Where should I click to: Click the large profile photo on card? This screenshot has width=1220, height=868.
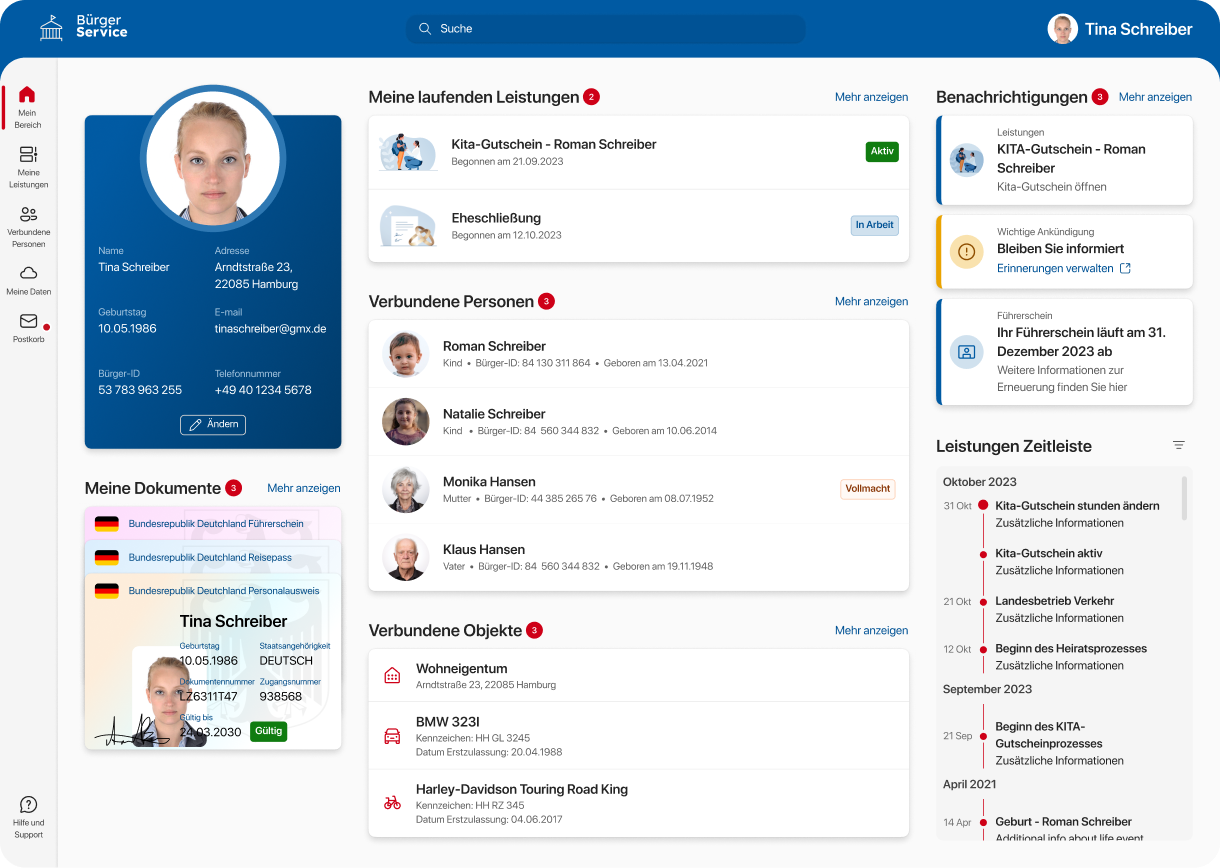pyautogui.click(x=213, y=157)
